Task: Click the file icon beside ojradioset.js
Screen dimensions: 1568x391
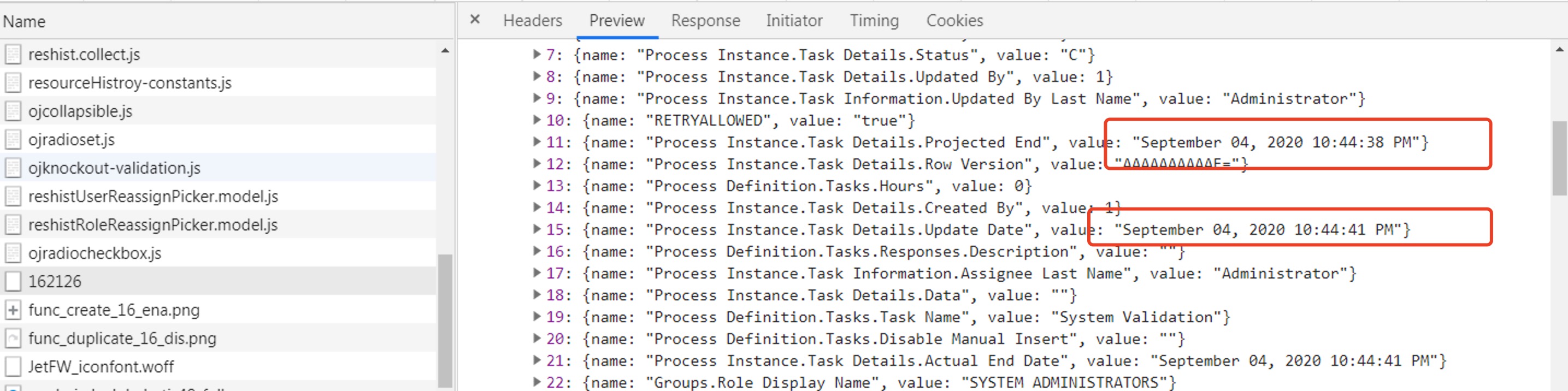Action: pos(13,140)
